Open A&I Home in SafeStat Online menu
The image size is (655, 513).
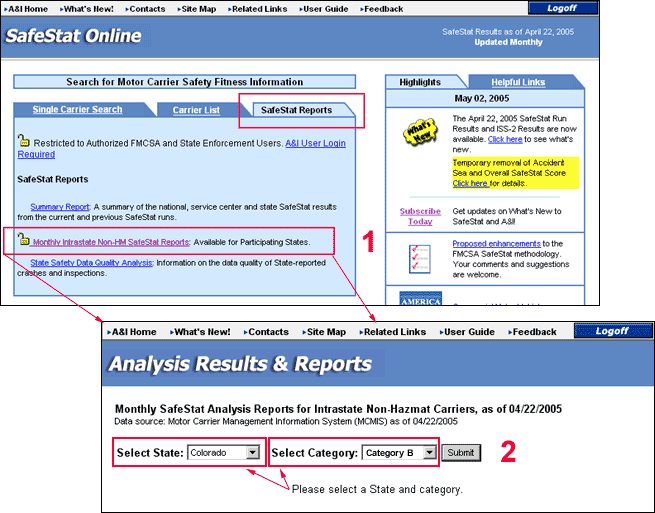click(26, 9)
